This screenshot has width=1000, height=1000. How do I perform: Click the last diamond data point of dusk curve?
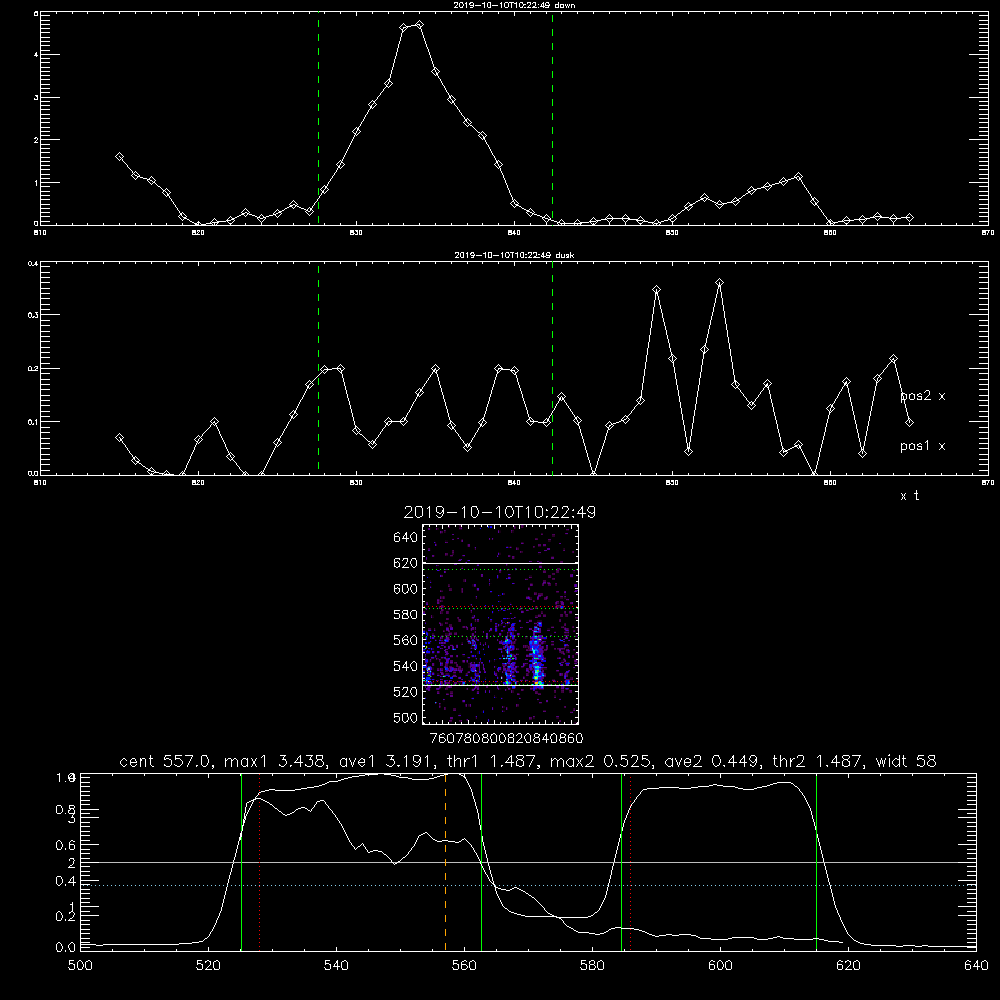pyautogui.click(x=909, y=422)
